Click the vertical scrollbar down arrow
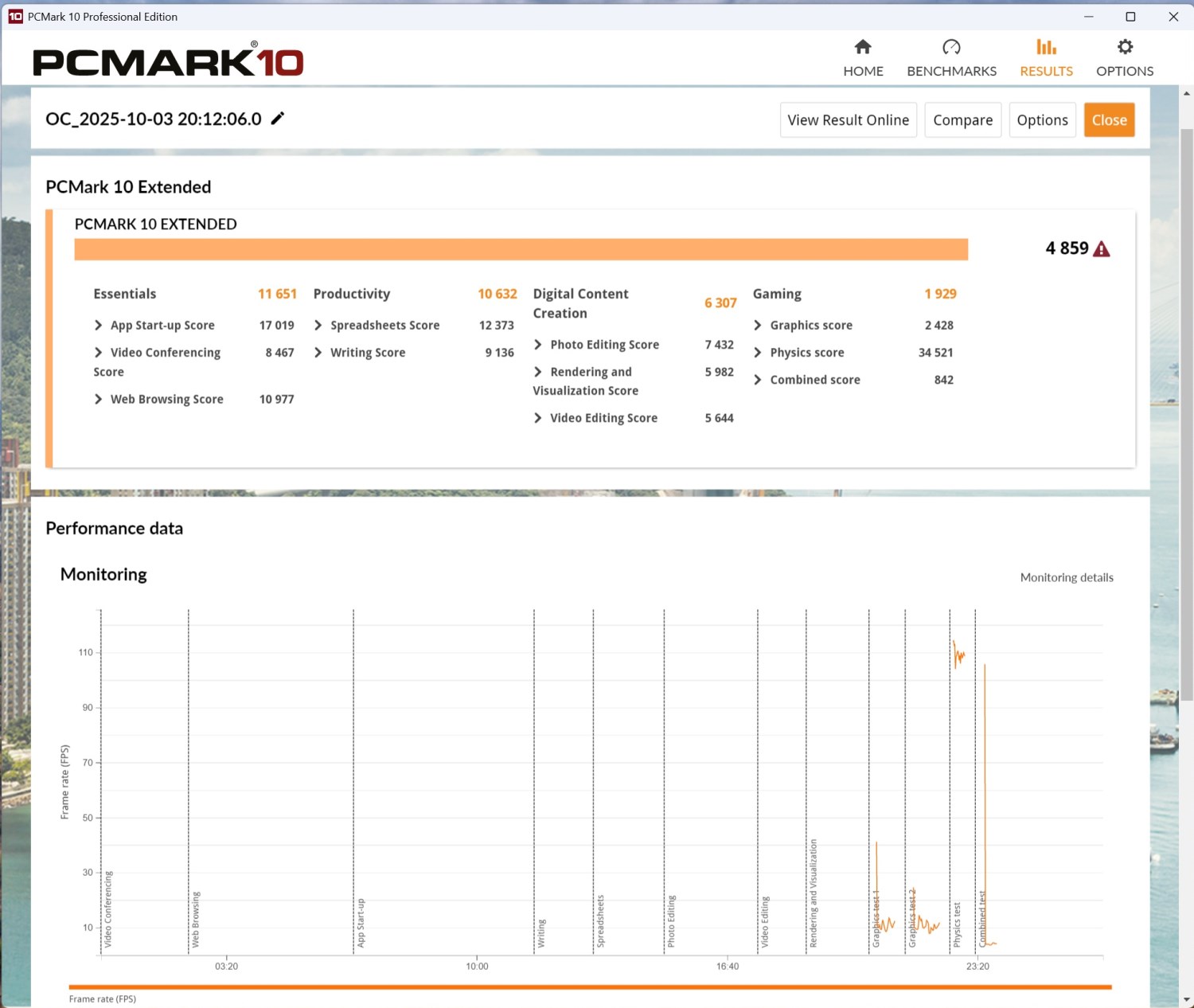This screenshot has height=1008, width=1194. [x=1187, y=999]
